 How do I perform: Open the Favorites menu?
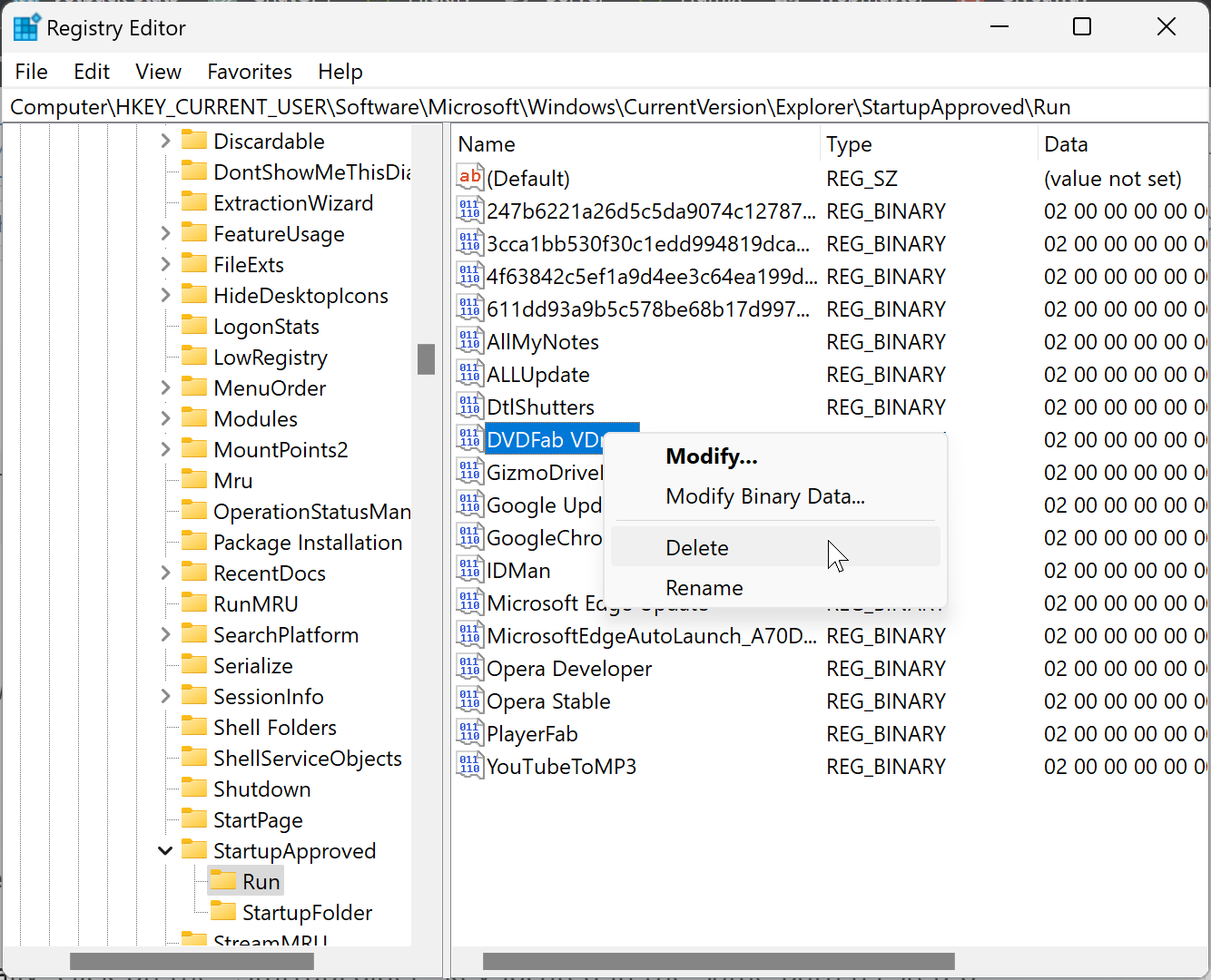point(250,72)
